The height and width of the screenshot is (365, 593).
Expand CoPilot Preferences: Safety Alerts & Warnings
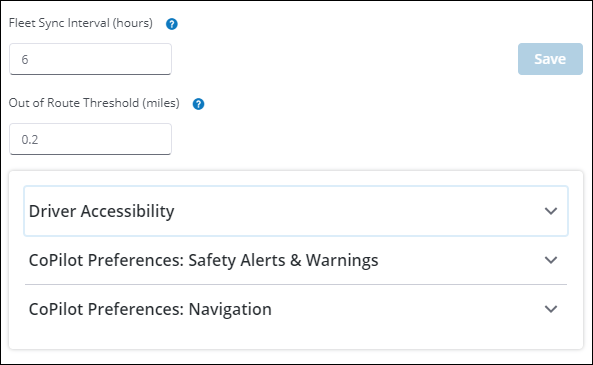point(296,260)
